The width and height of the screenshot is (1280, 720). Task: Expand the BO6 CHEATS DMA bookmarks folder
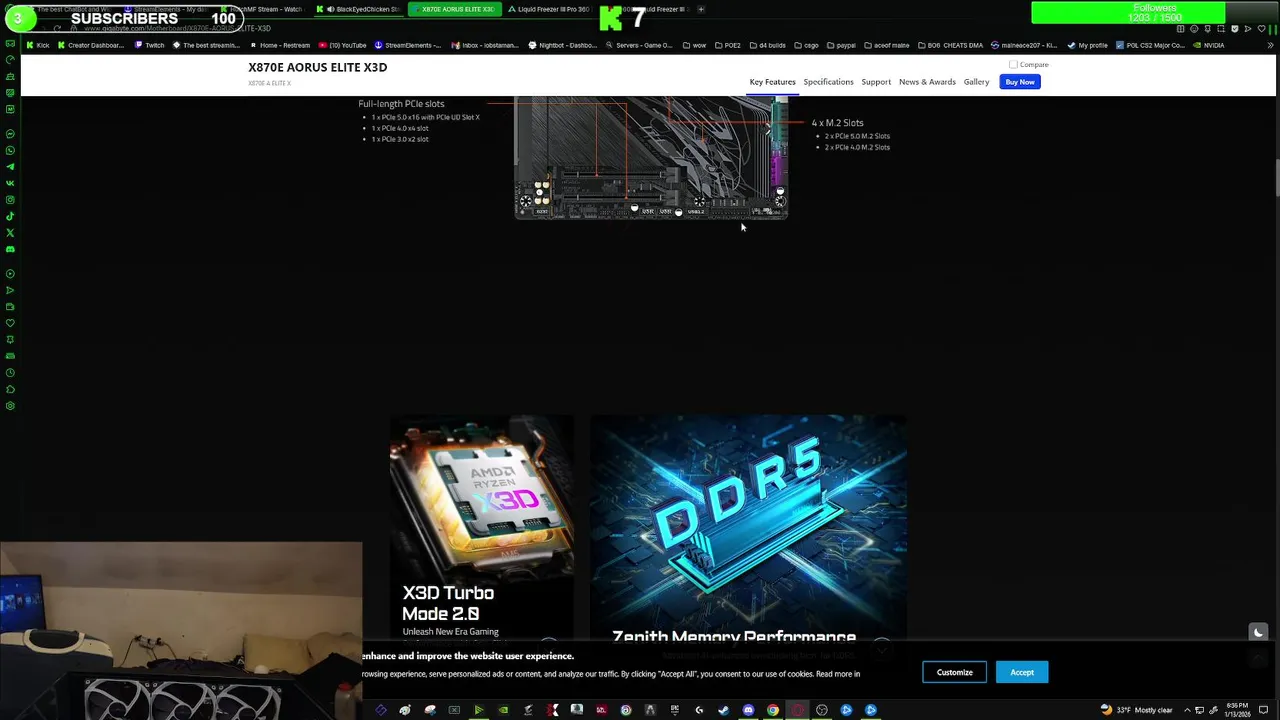[x=950, y=45]
